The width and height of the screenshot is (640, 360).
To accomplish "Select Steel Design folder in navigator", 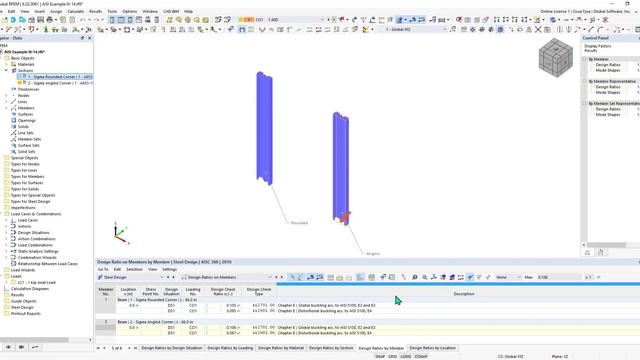I will tap(22, 307).
